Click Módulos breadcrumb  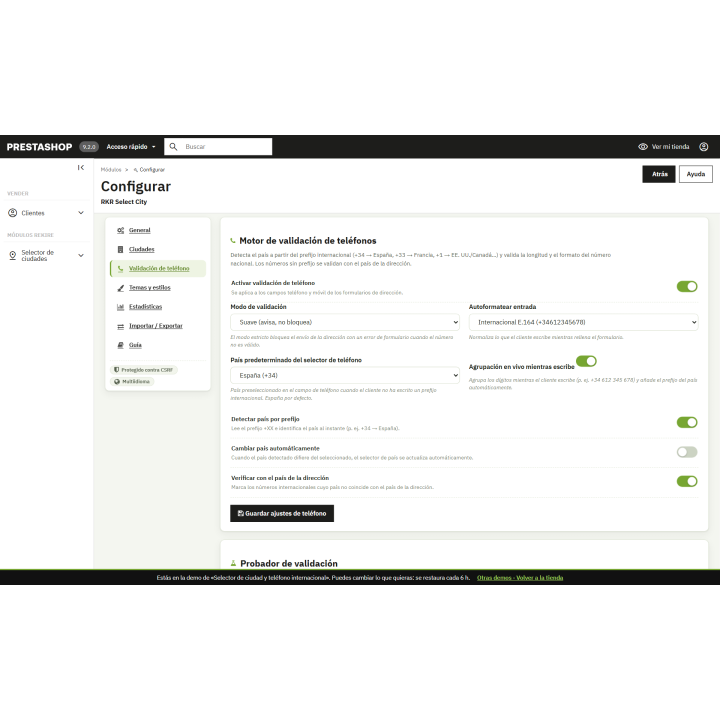[x=111, y=169]
